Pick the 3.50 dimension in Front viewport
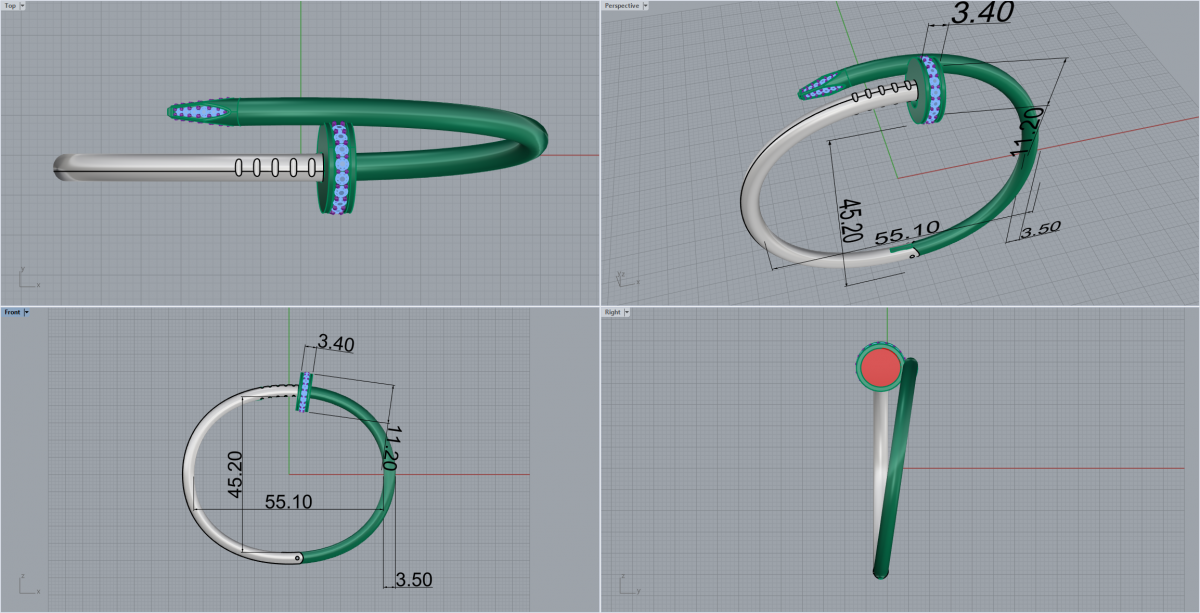This screenshot has width=1200, height=613. coord(413,579)
